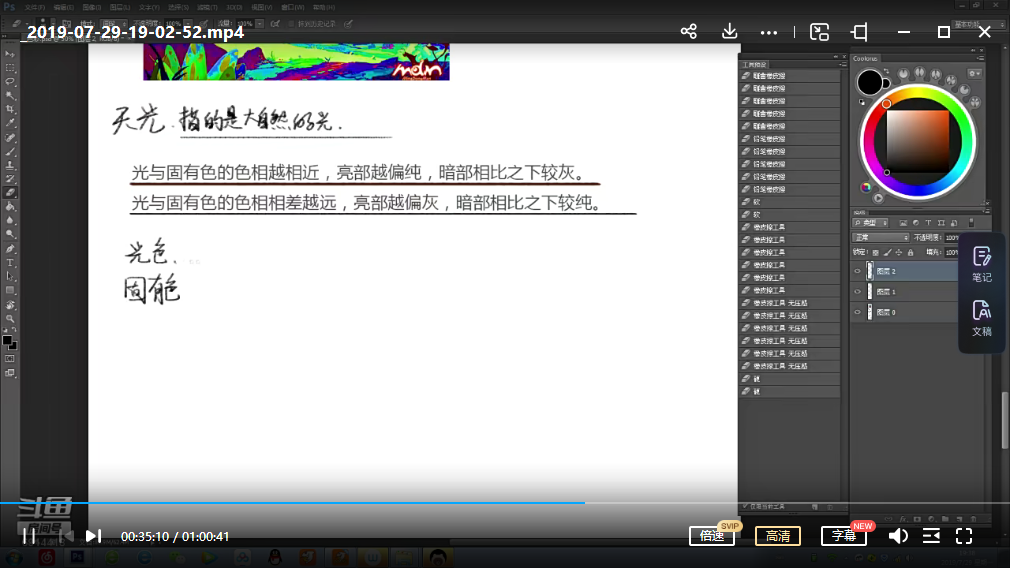Image resolution: width=1010 pixels, height=568 pixels.
Task: Switch to the Coolorus panel tab
Action: pos(865,59)
